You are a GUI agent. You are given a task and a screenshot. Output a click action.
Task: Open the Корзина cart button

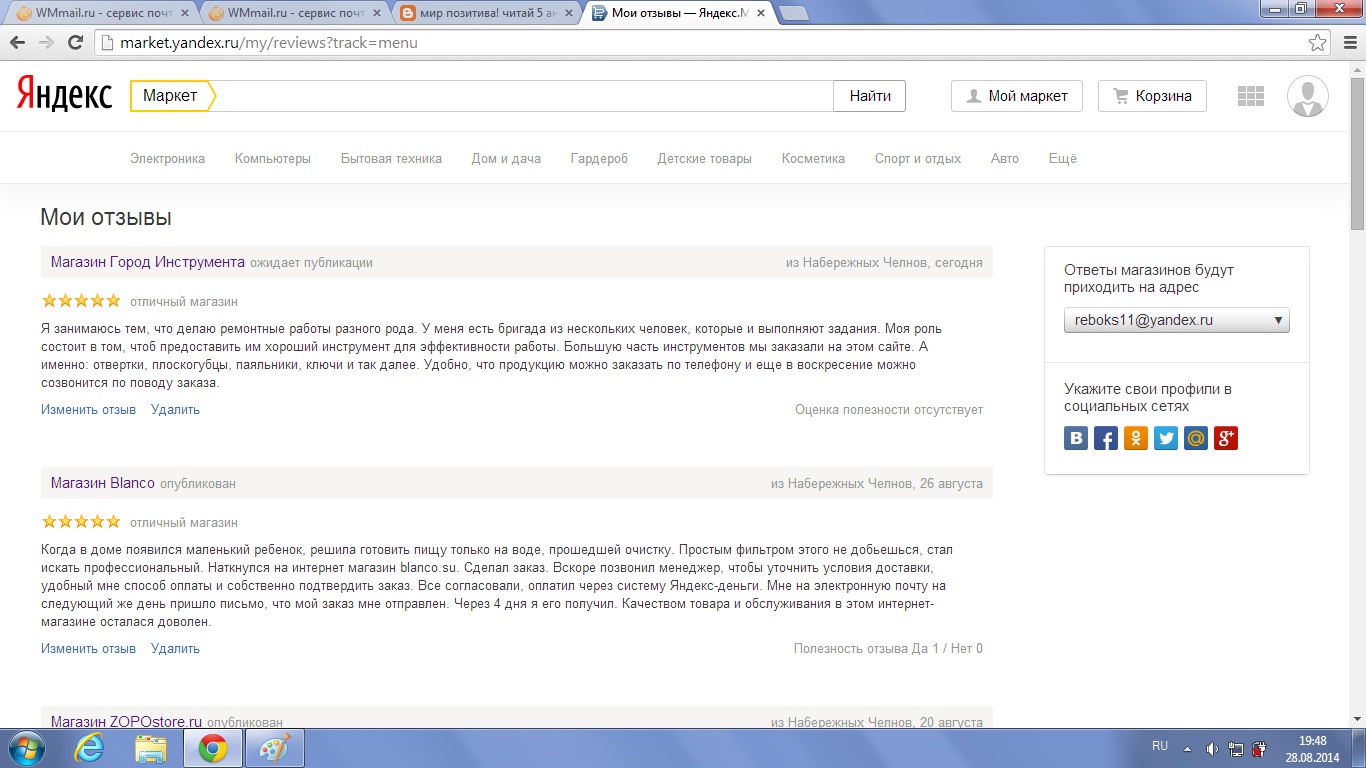(x=1152, y=96)
